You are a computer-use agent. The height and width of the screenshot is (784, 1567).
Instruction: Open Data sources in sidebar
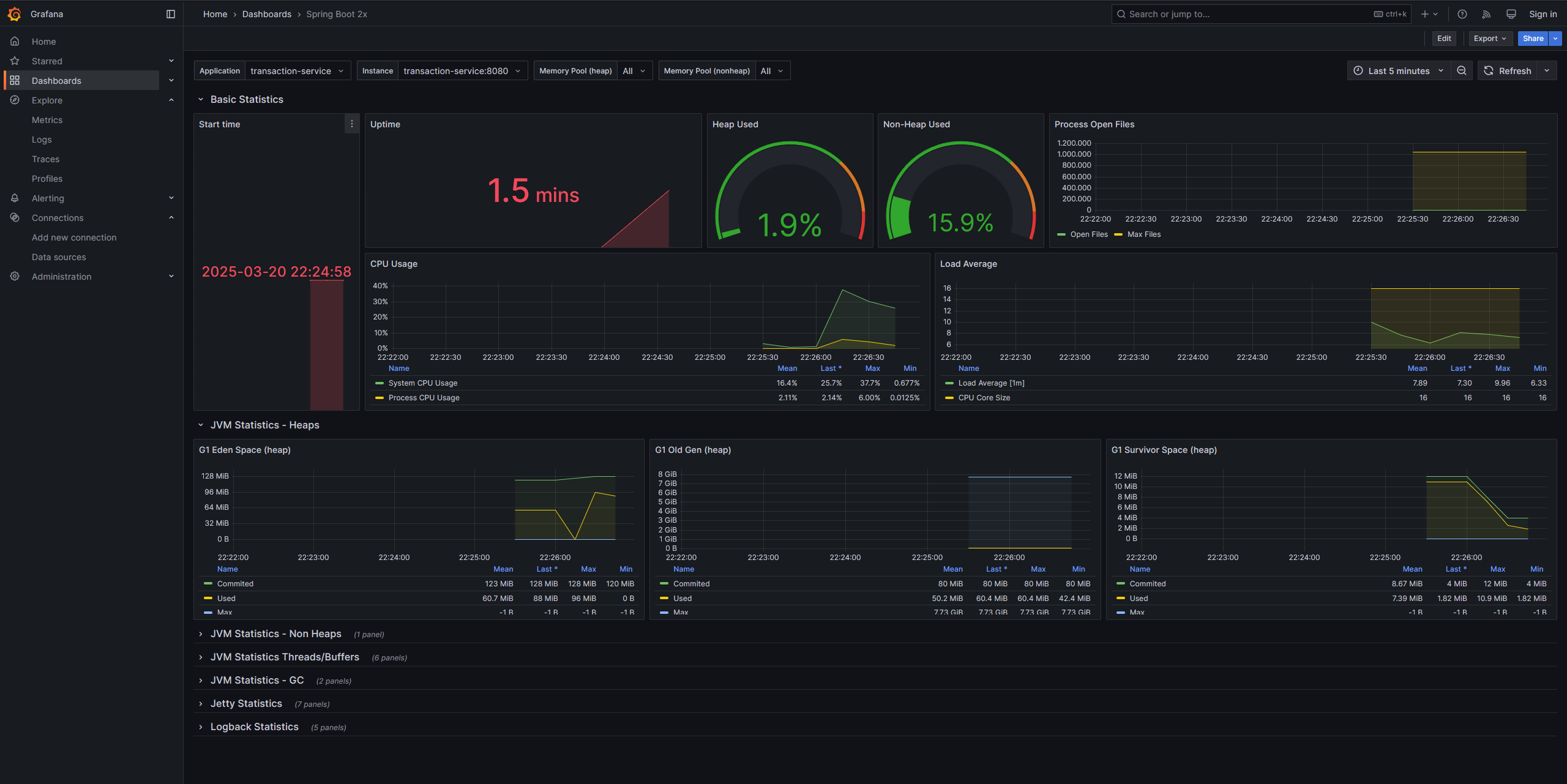[59, 257]
